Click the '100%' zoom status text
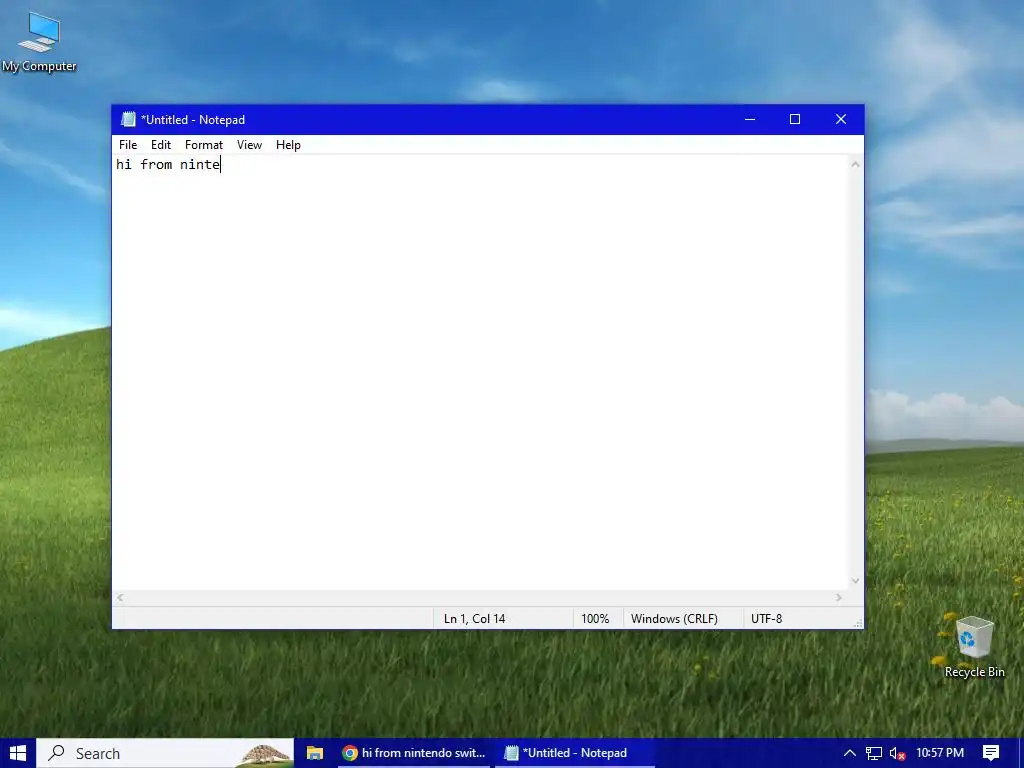 pos(595,618)
